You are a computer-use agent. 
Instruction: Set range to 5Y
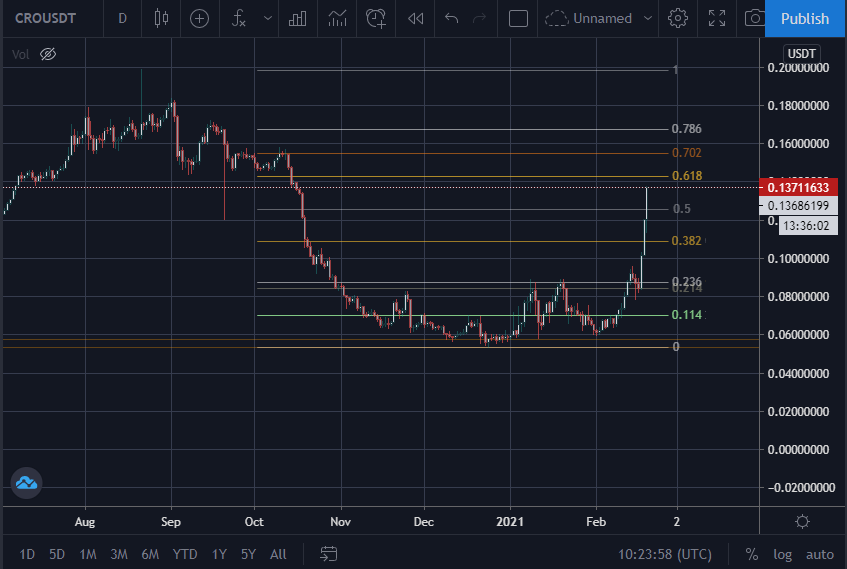tap(248, 554)
